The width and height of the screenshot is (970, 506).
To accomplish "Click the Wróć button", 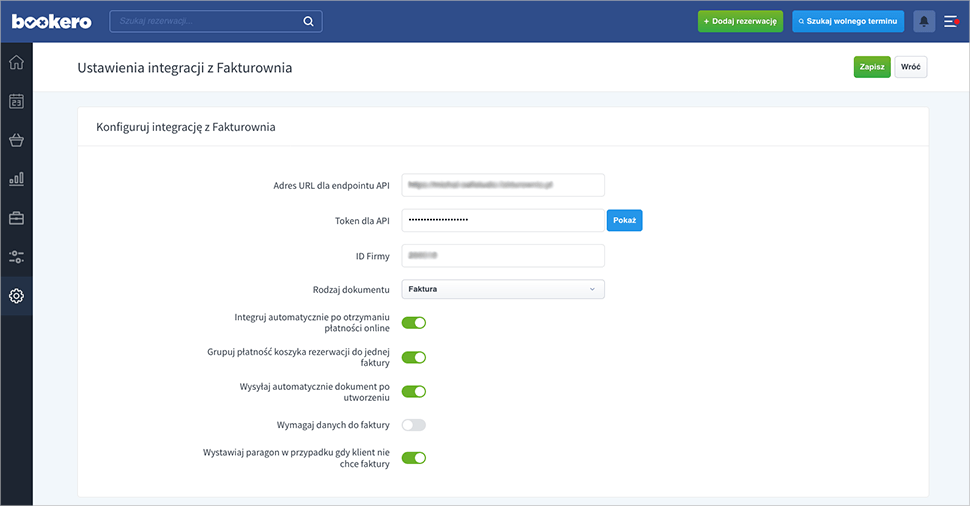I will point(911,67).
